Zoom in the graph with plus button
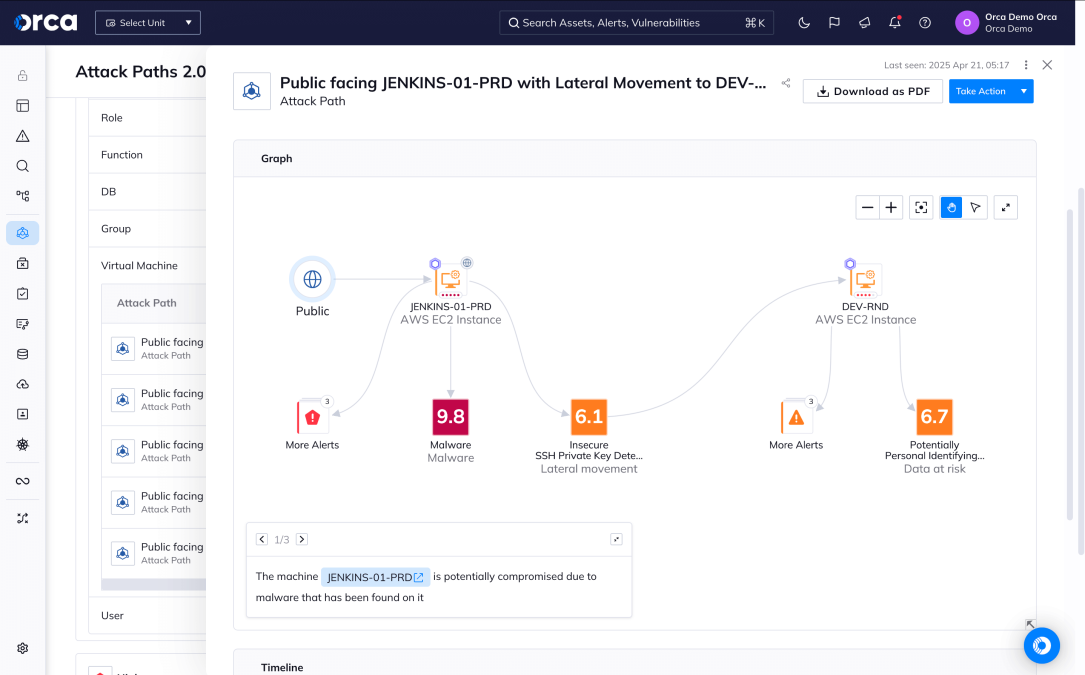The image size is (1085, 675). pyautogui.click(x=892, y=208)
